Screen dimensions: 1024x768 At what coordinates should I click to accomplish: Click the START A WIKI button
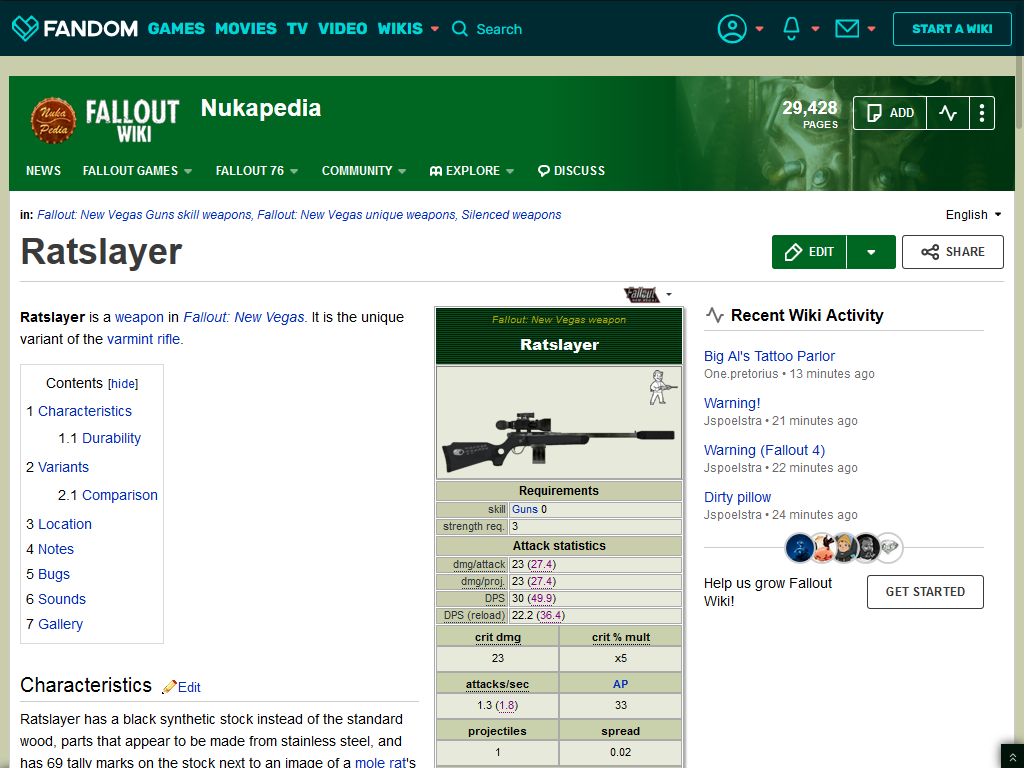click(x=952, y=29)
